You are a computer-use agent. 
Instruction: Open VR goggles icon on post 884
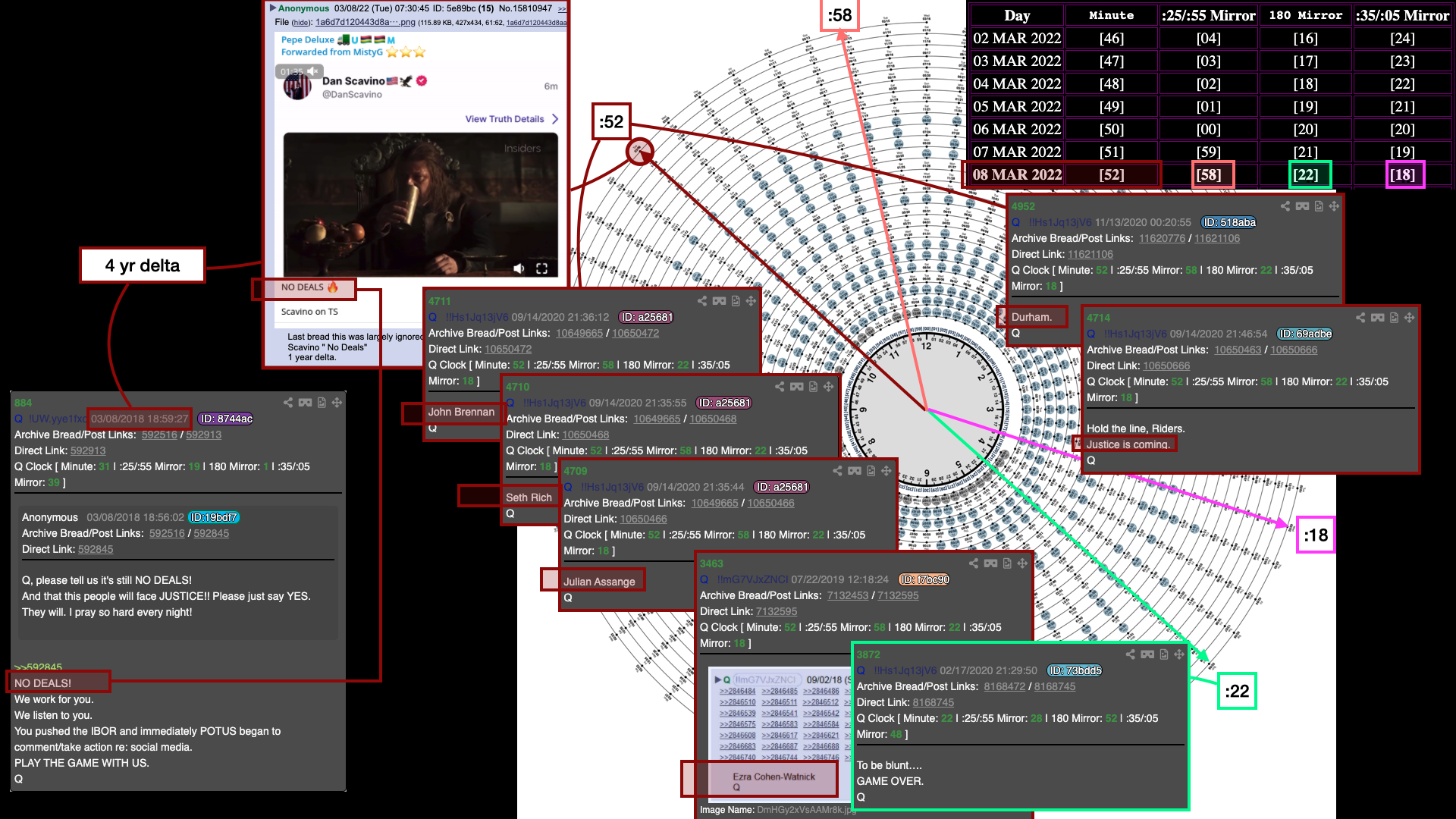click(x=305, y=403)
